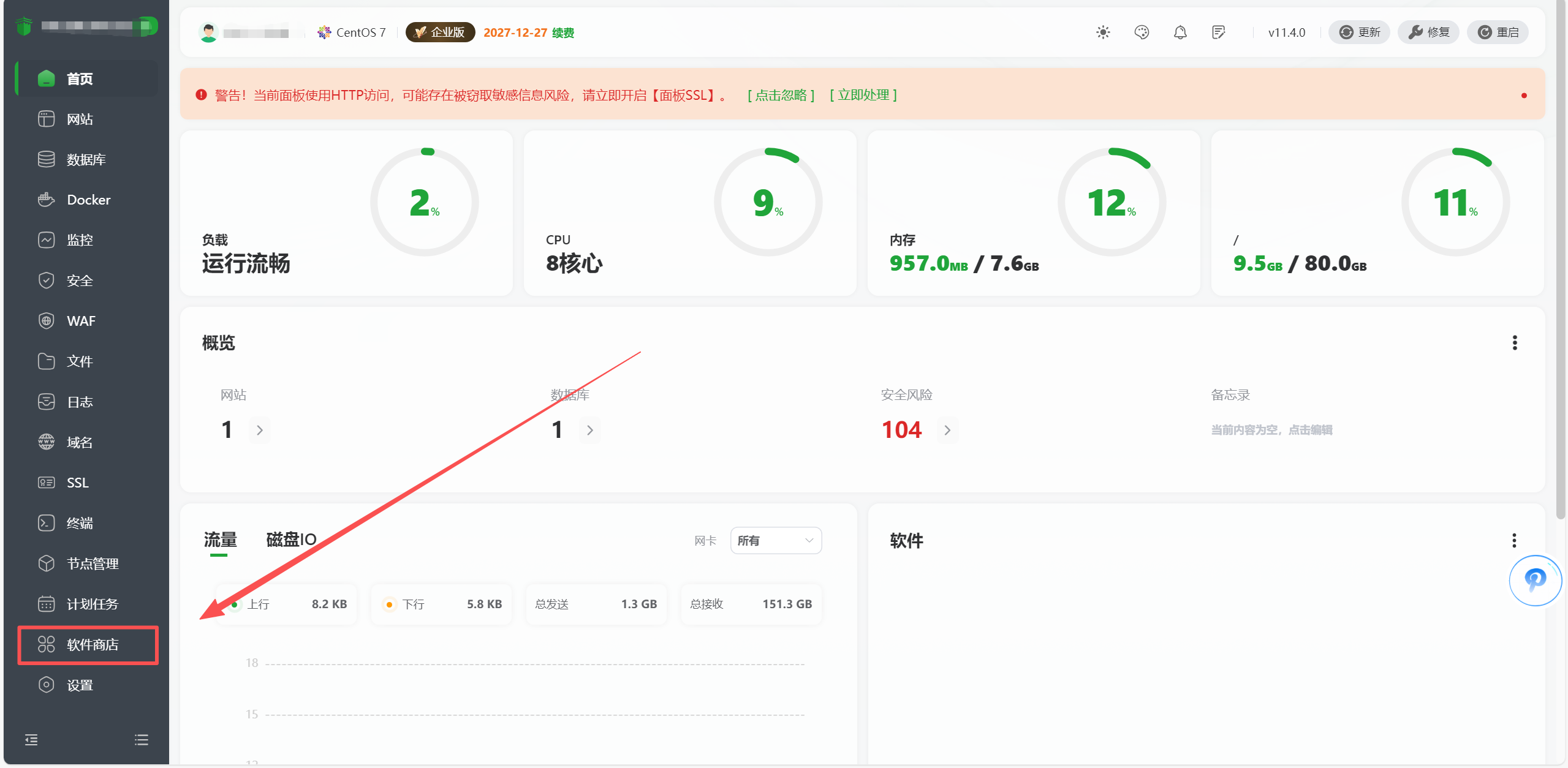1568x768 pixels.
Task: Select the Docker section in the sidebar
Action: click(88, 200)
